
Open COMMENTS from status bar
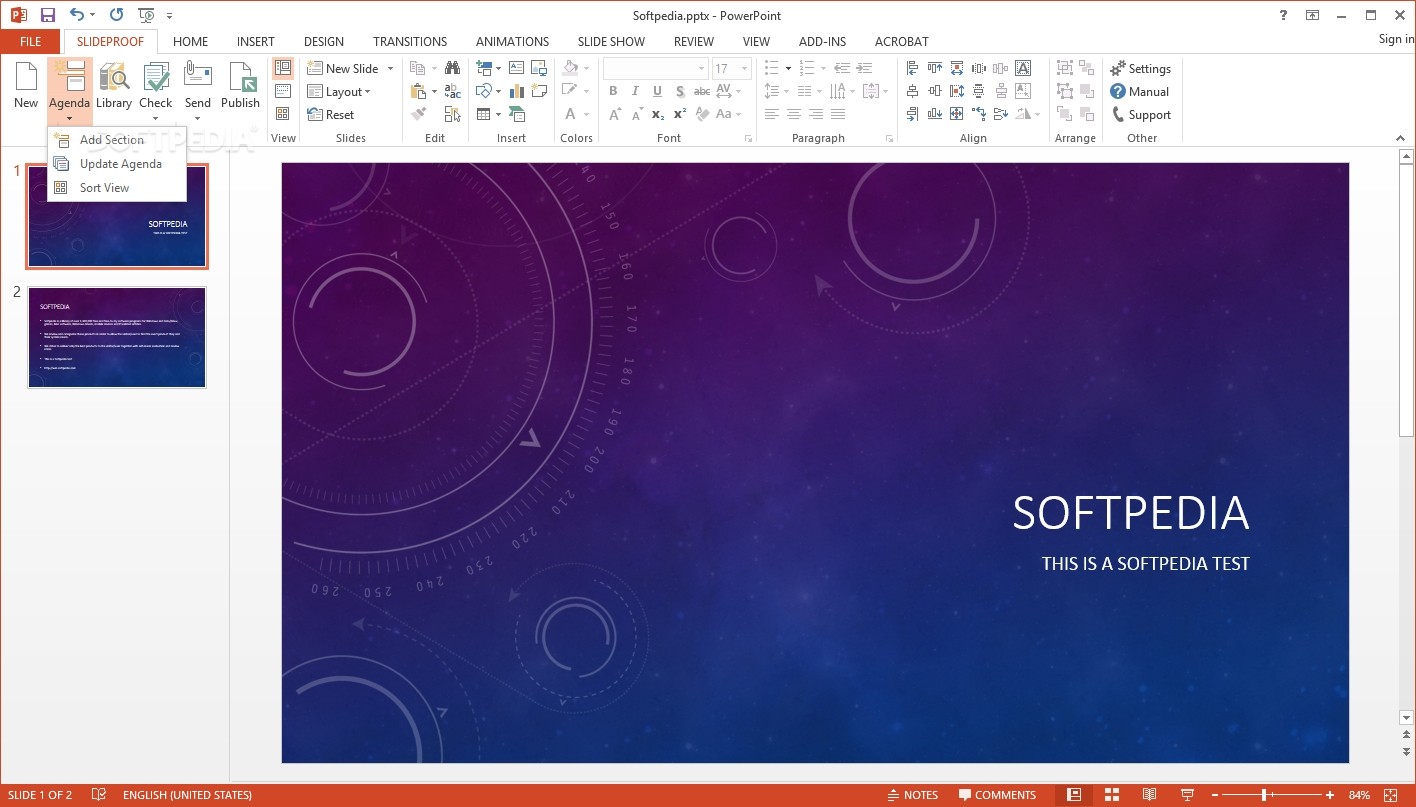point(997,795)
